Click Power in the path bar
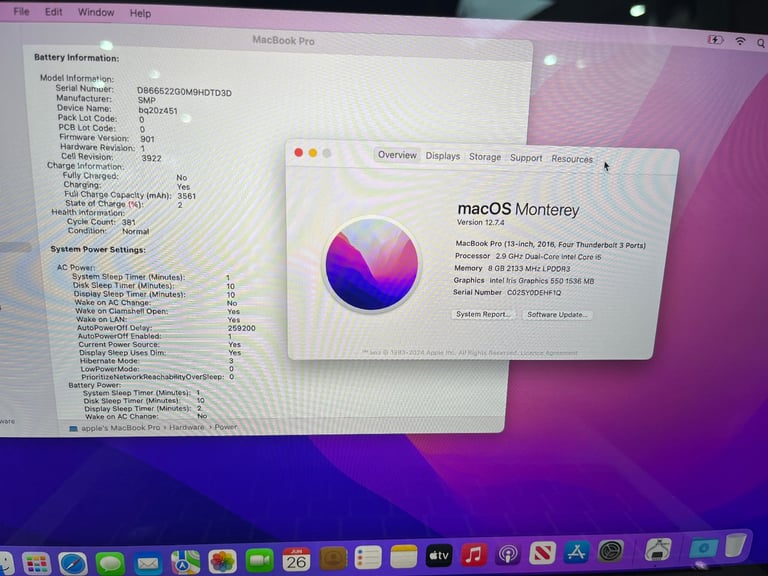 point(225,427)
